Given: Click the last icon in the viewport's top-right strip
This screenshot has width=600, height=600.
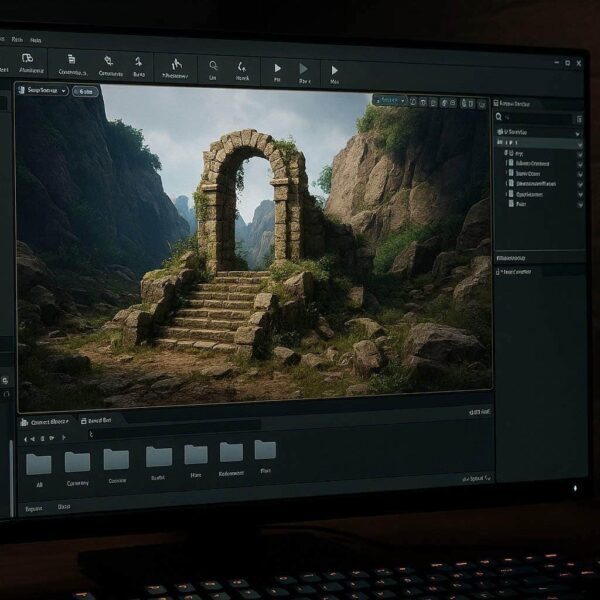Looking at the screenshot, I should point(482,104).
